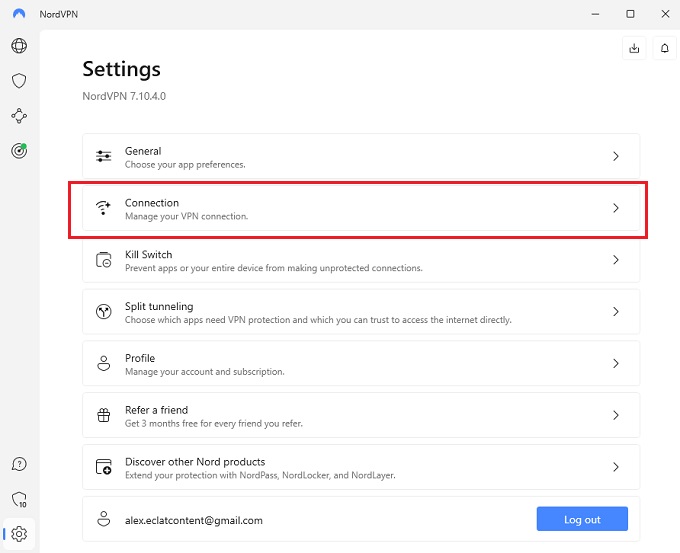Open the shield Threat Protection sidebar icon
680x553 pixels.
[19, 81]
